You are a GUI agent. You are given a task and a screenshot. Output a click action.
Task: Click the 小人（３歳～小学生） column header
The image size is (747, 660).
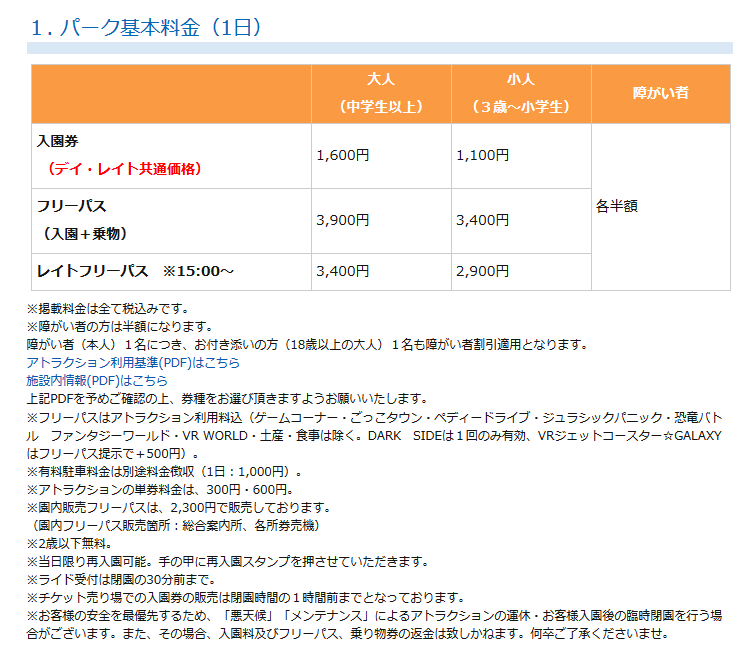521,93
